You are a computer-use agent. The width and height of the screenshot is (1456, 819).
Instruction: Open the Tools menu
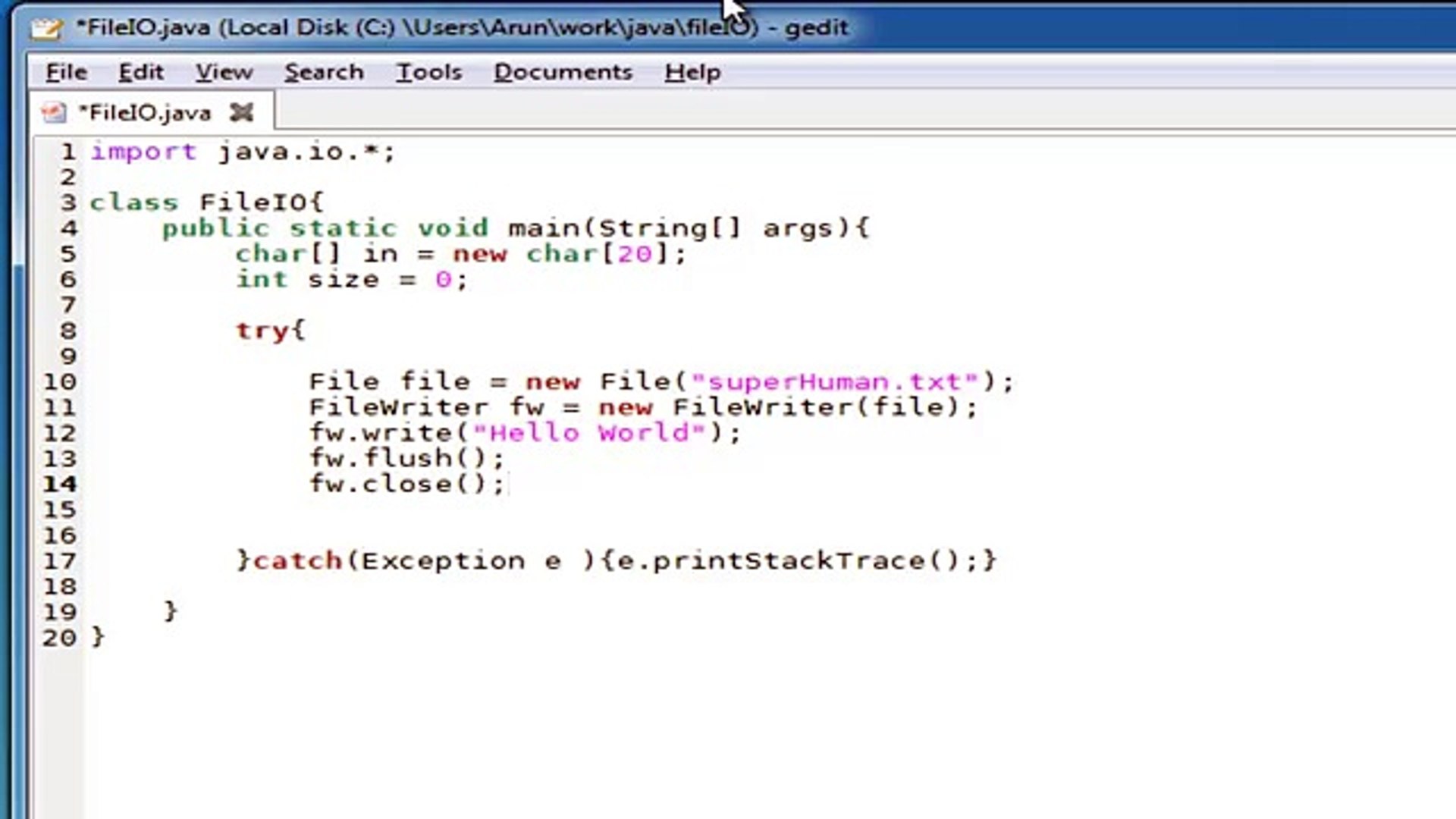(428, 71)
